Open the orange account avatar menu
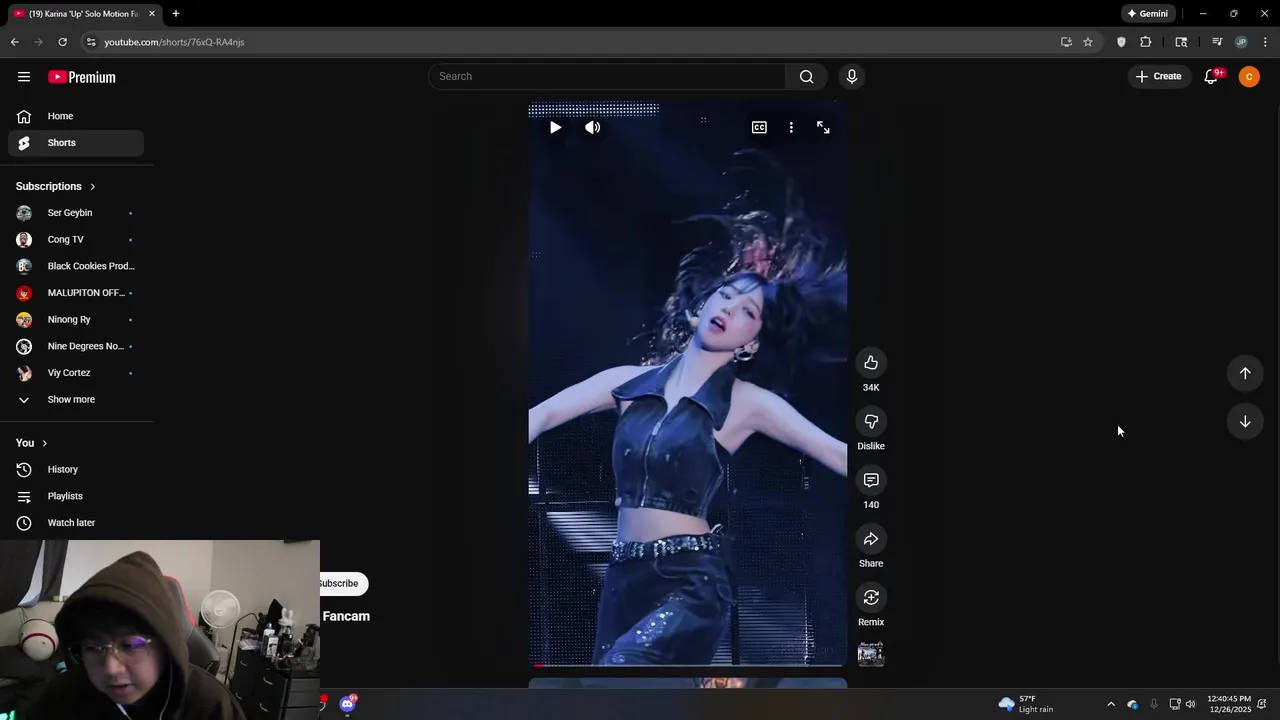The image size is (1280, 720). [x=1249, y=77]
